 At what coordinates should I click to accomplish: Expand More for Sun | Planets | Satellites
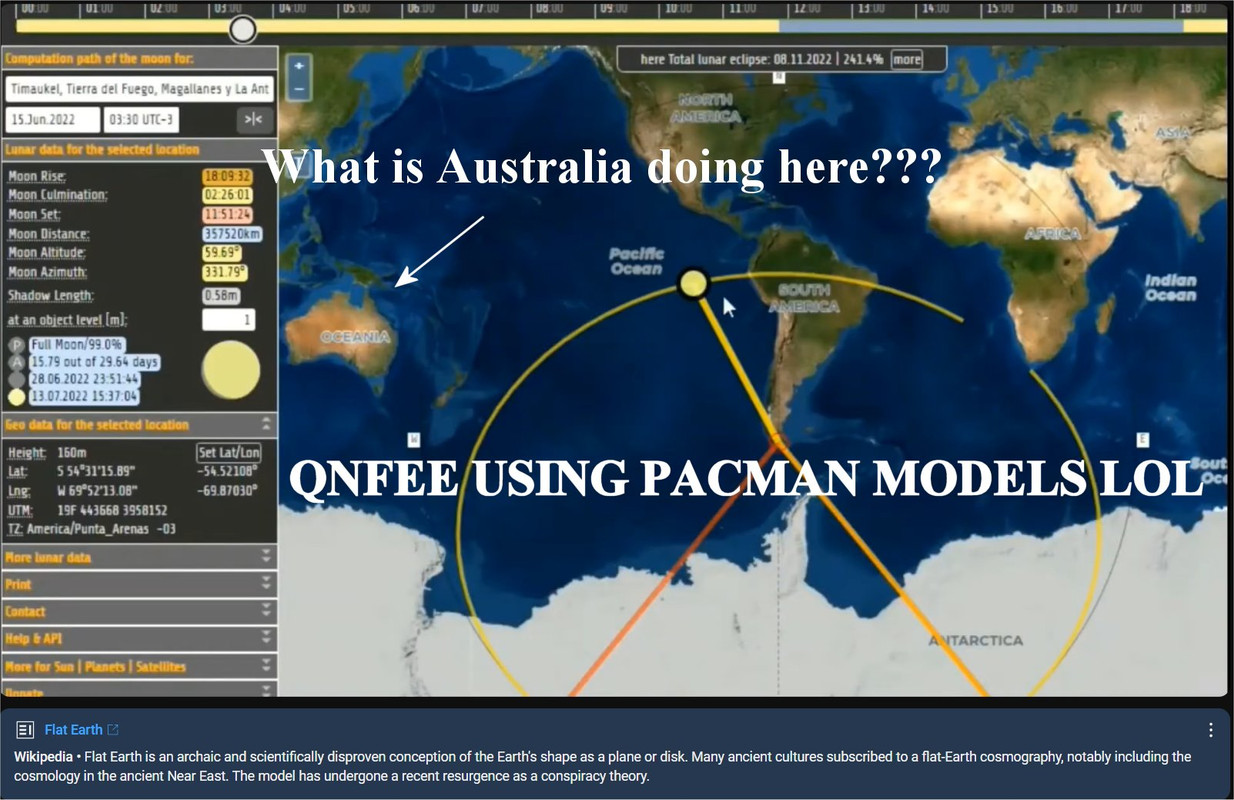tap(139, 666)
